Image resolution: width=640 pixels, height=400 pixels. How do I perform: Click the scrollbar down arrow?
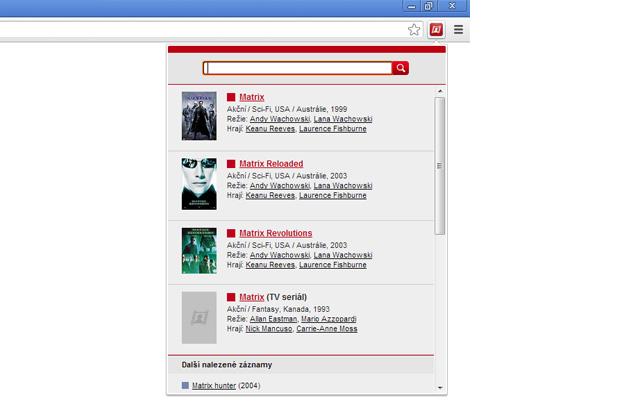pos(440,388)
